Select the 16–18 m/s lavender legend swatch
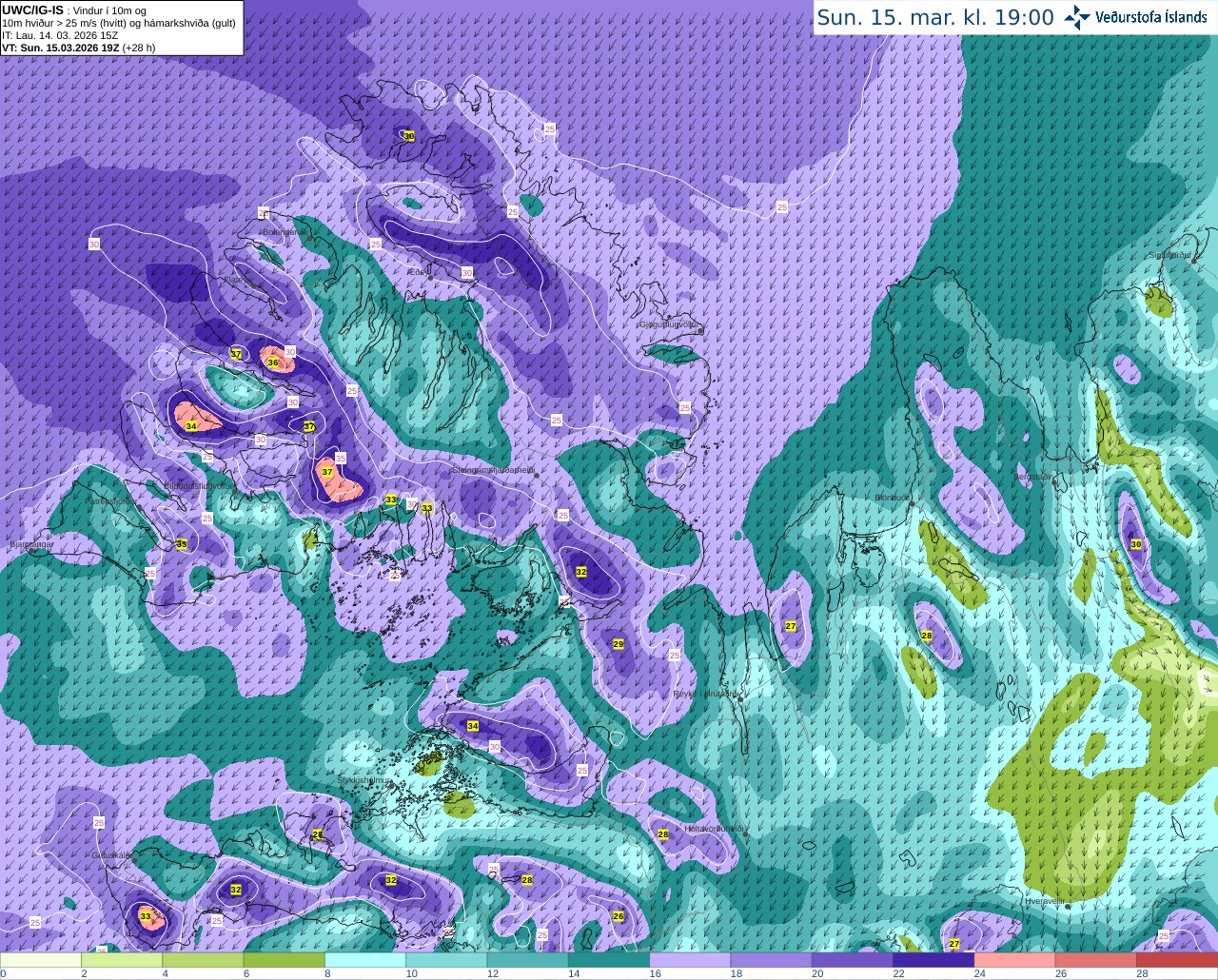 coord(690,960)
